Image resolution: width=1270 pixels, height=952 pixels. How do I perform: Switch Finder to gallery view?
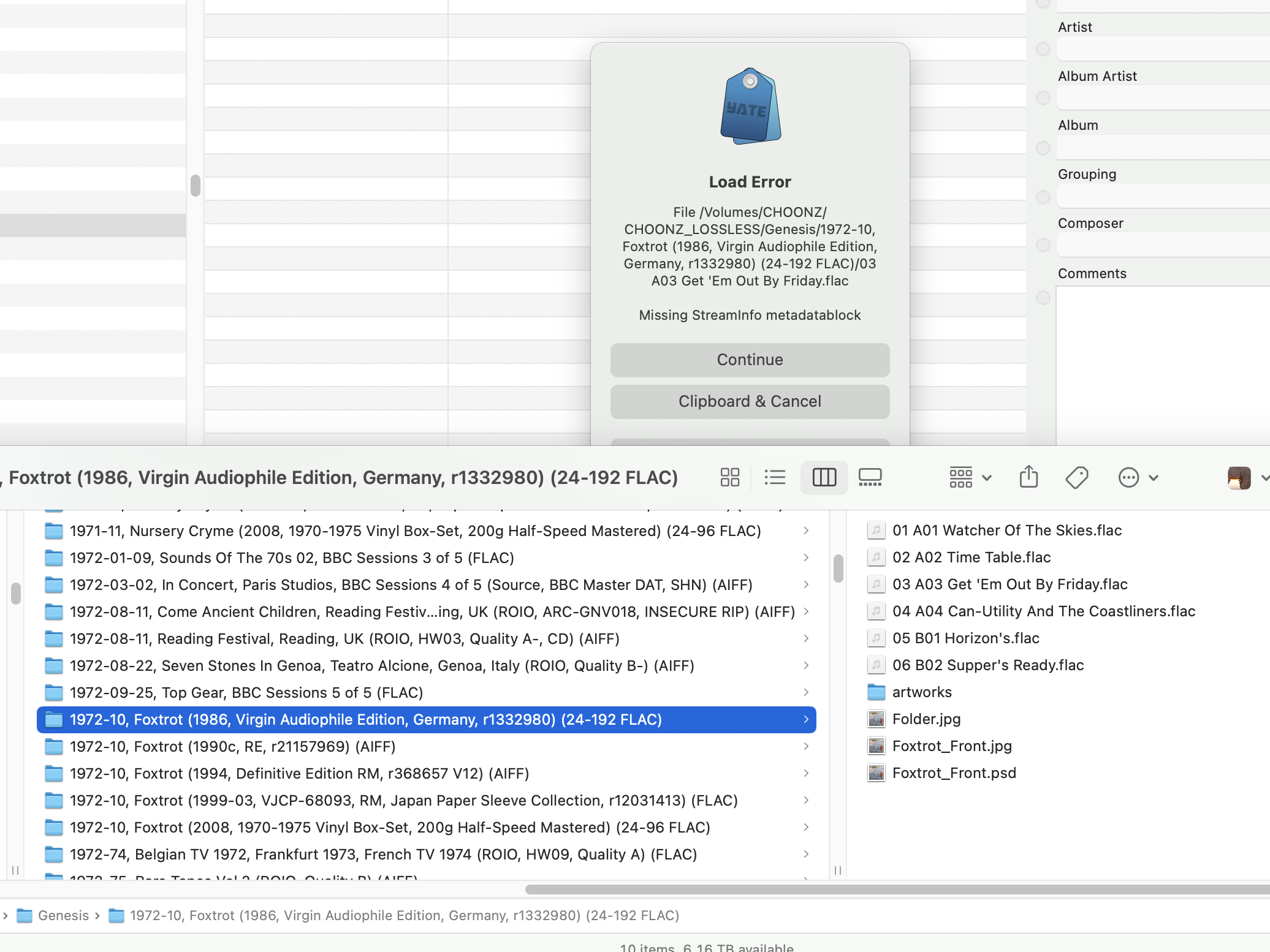870,477
